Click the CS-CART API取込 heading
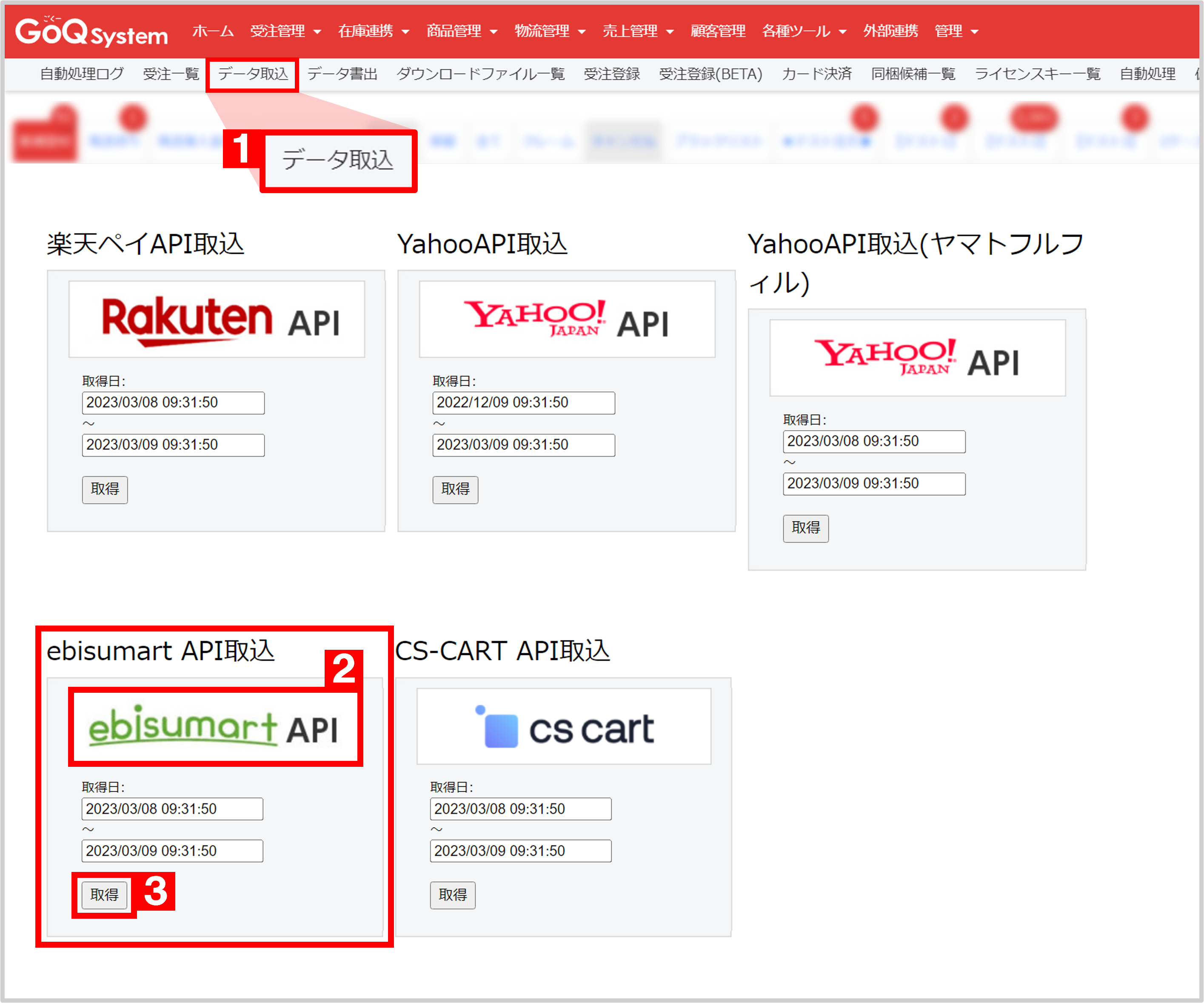The image size is (1204, 1003). point(503,651)
